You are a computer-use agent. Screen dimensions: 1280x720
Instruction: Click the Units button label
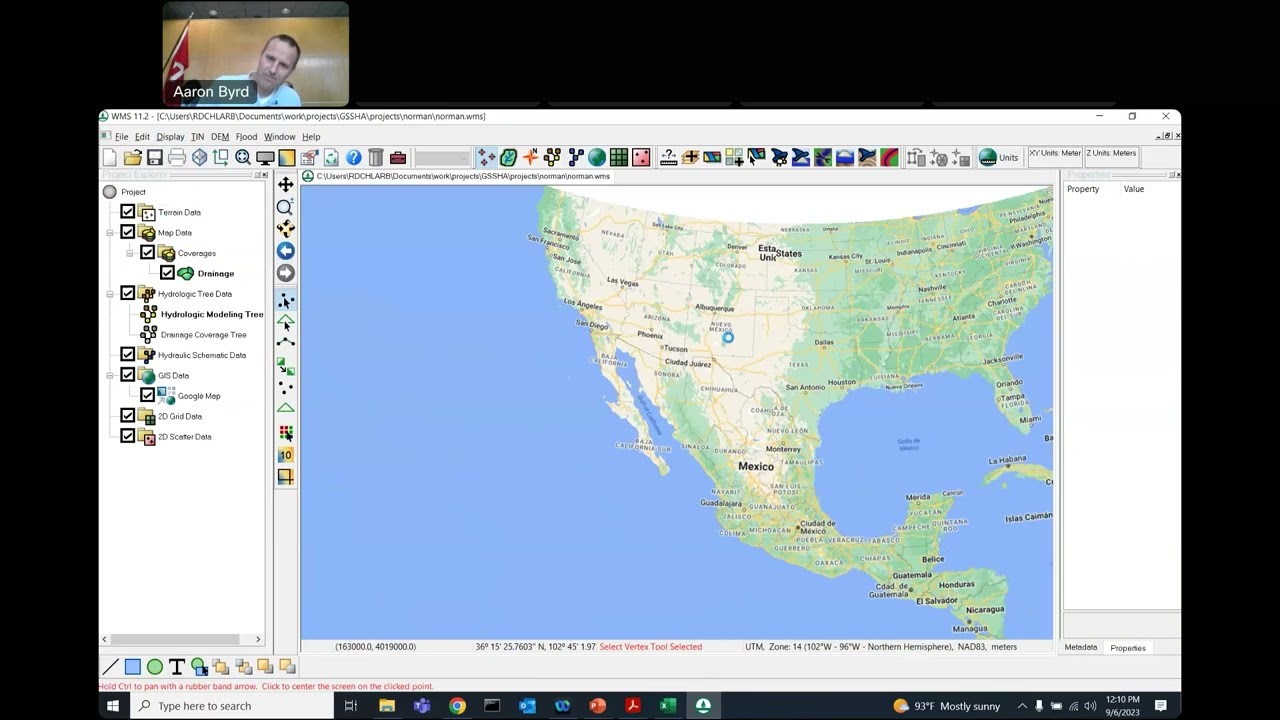[1008, 158]
